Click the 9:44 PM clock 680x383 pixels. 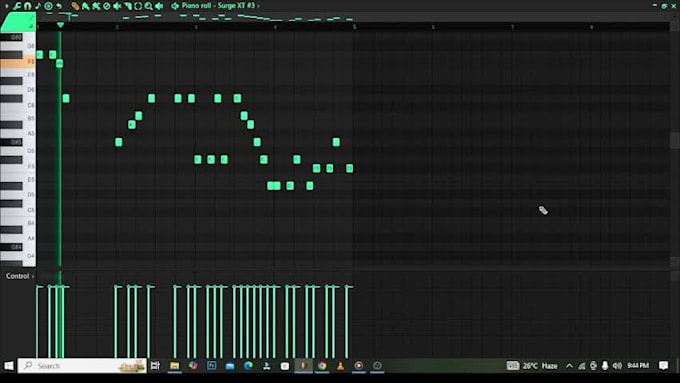tap(638, 366)
